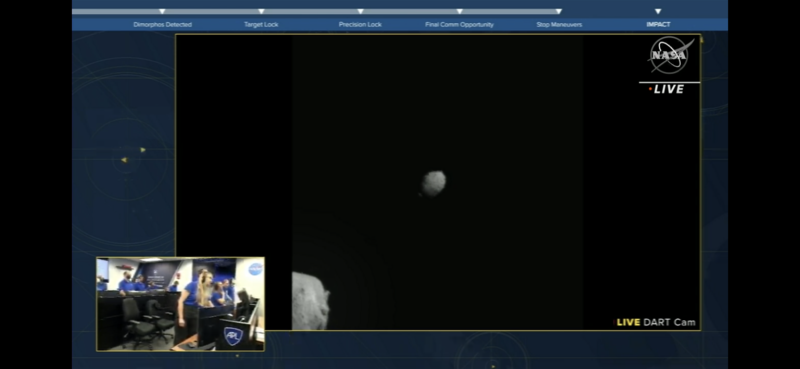Screen dimensions: 800x369
Task: Select the IMPACT label
Action: pyautogui.click(x=658, y=24)
